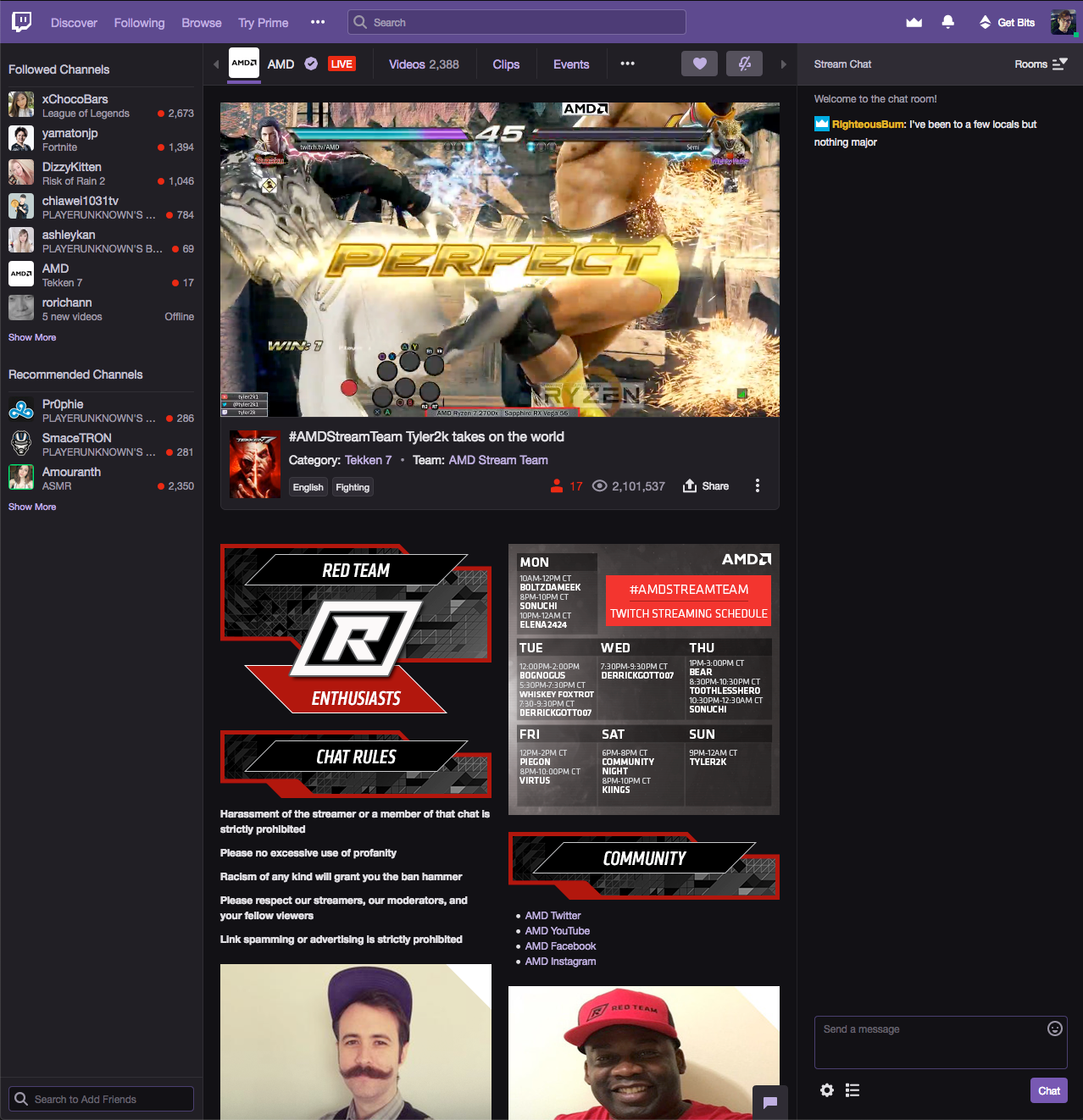View notifications bell icon
This screenshot has height=1120, width=1083.
click(947, 22)
